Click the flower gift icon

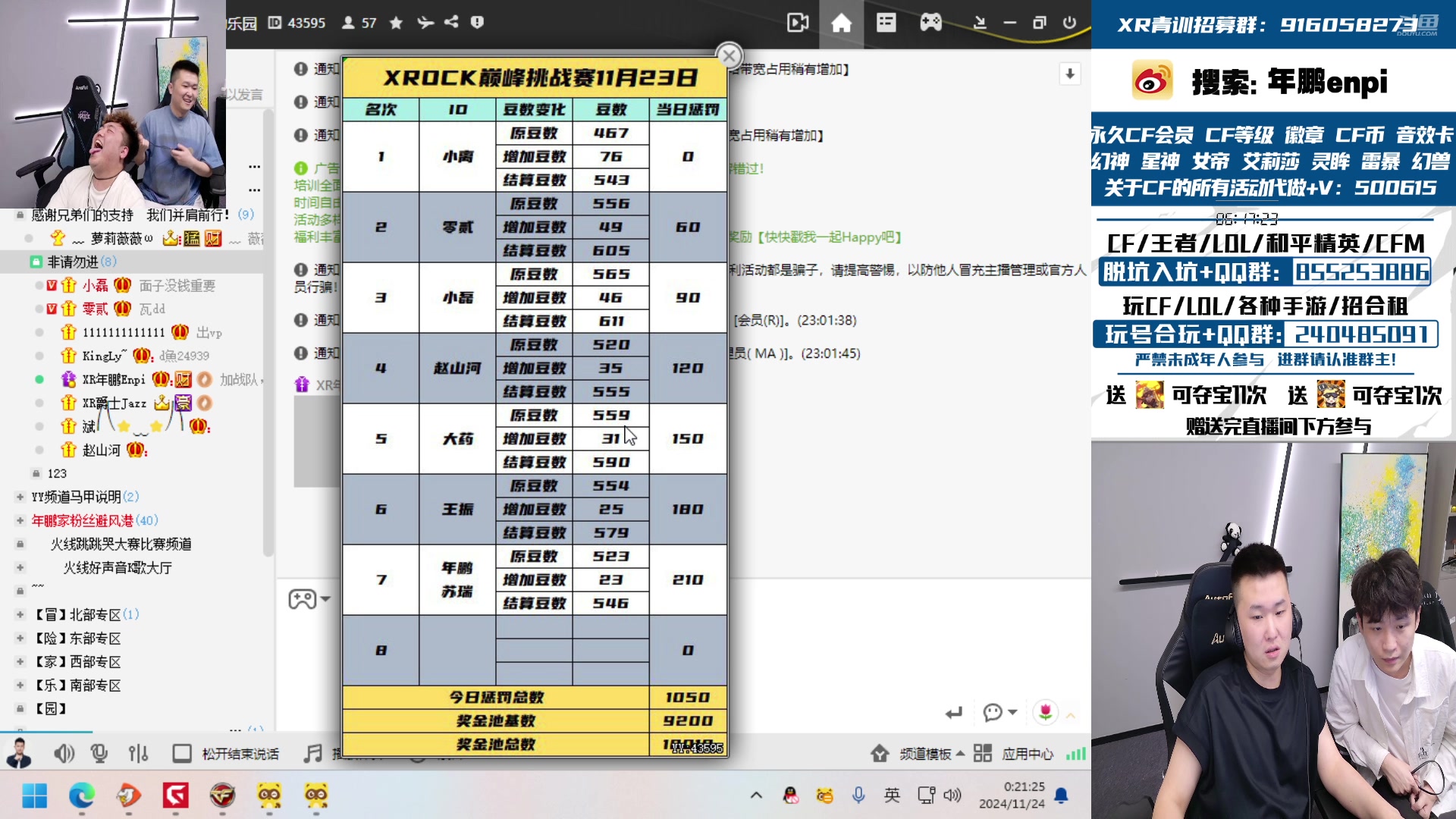coord(1046,712)
